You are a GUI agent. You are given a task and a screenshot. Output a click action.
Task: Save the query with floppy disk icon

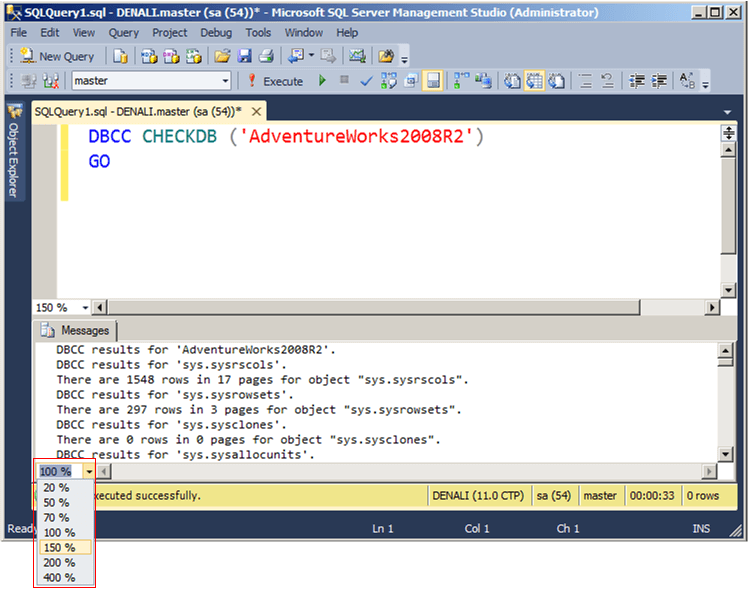coord(245,56)
